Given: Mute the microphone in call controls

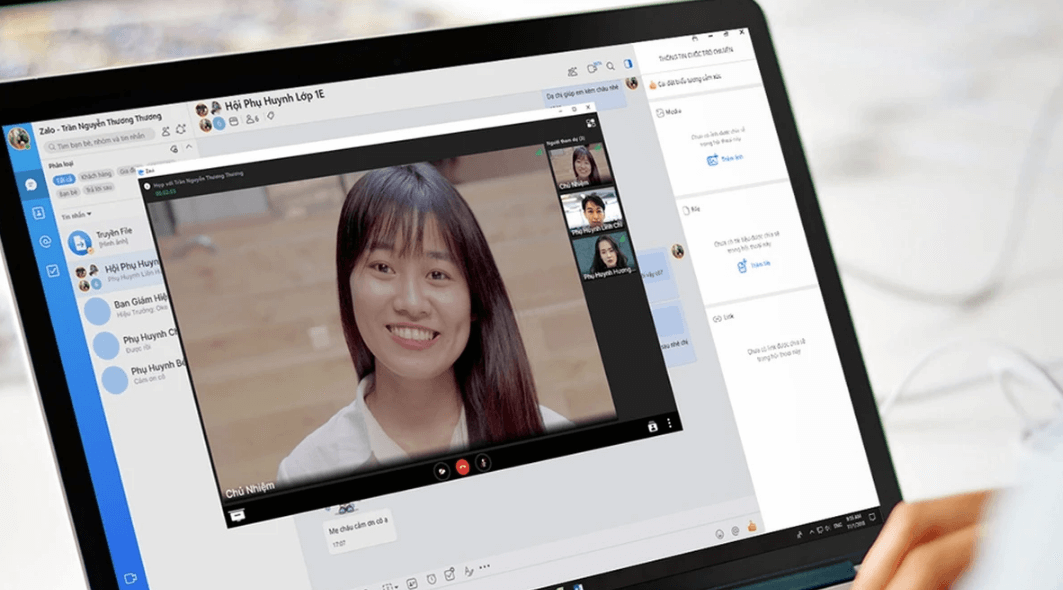Looking at the screenshot, I should coord(483,463).
